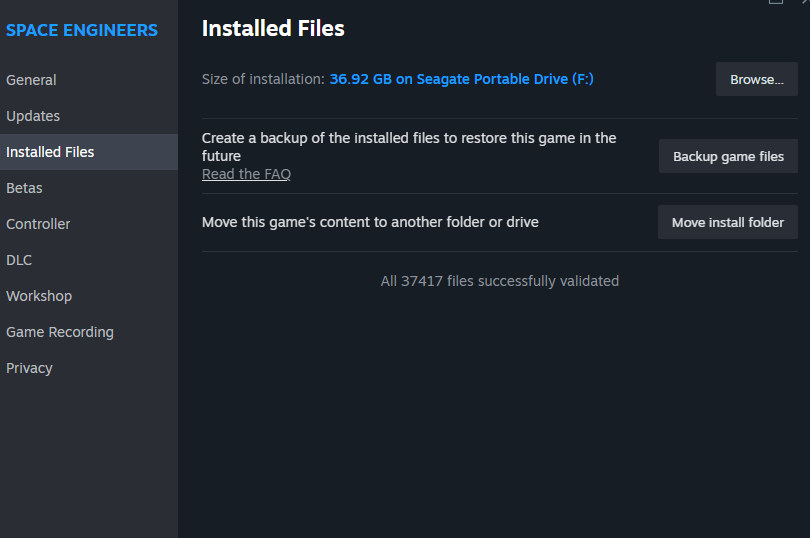The image size is (810, 538).
Task: Select the Installed Files tab
Action: [x=50, y=152]
